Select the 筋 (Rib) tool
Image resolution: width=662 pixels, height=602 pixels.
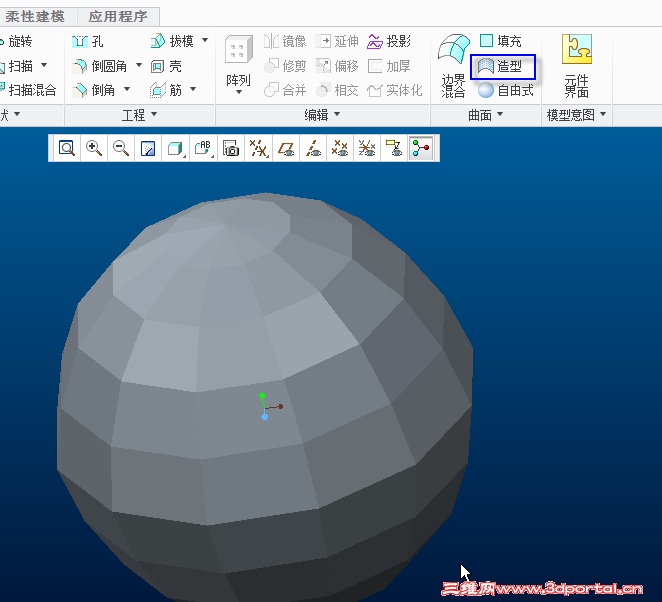coord(166,90)
